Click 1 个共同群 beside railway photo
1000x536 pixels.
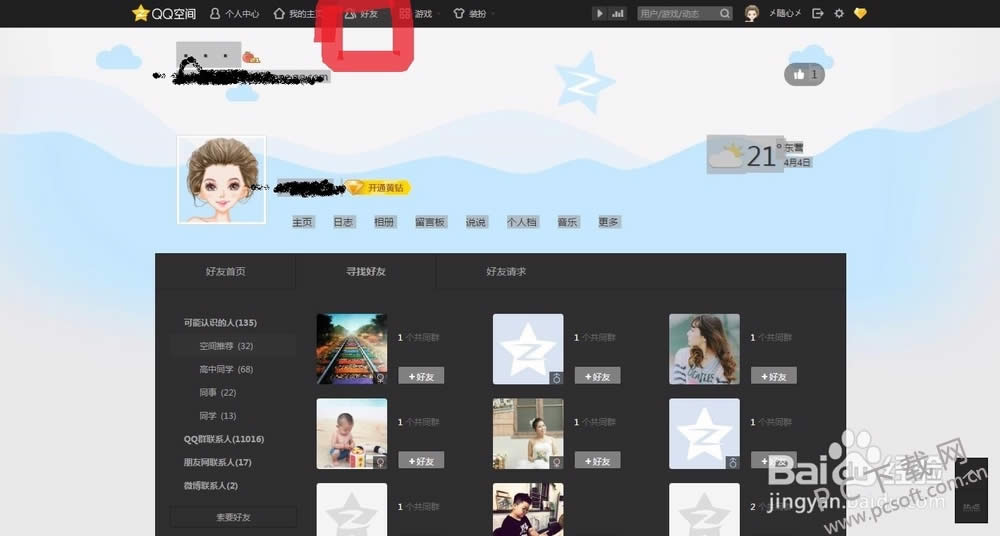click(418, 338)
